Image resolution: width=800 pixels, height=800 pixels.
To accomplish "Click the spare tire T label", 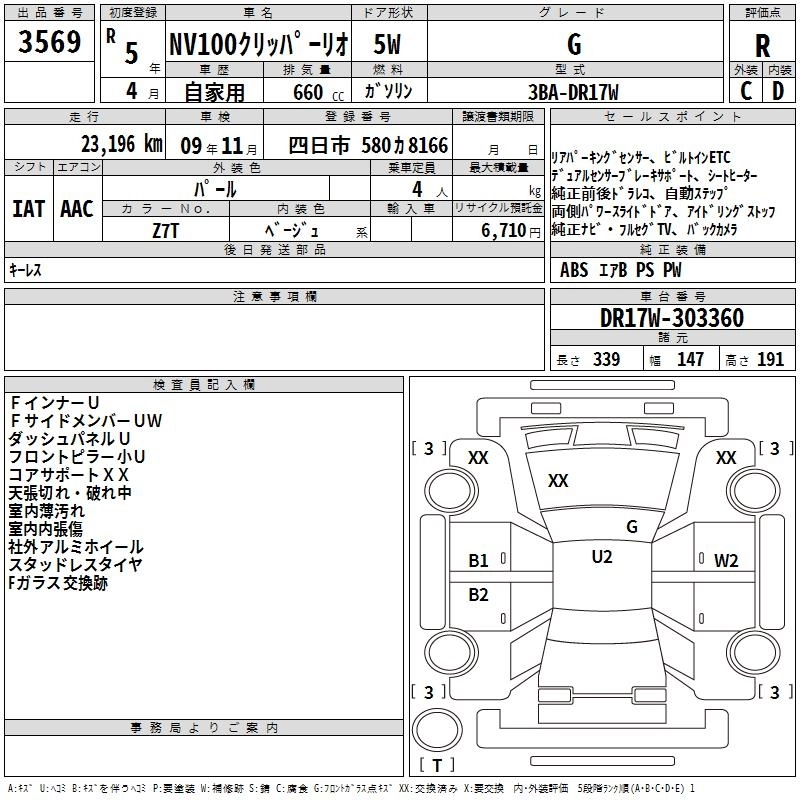I will click(x=437, y=765).
